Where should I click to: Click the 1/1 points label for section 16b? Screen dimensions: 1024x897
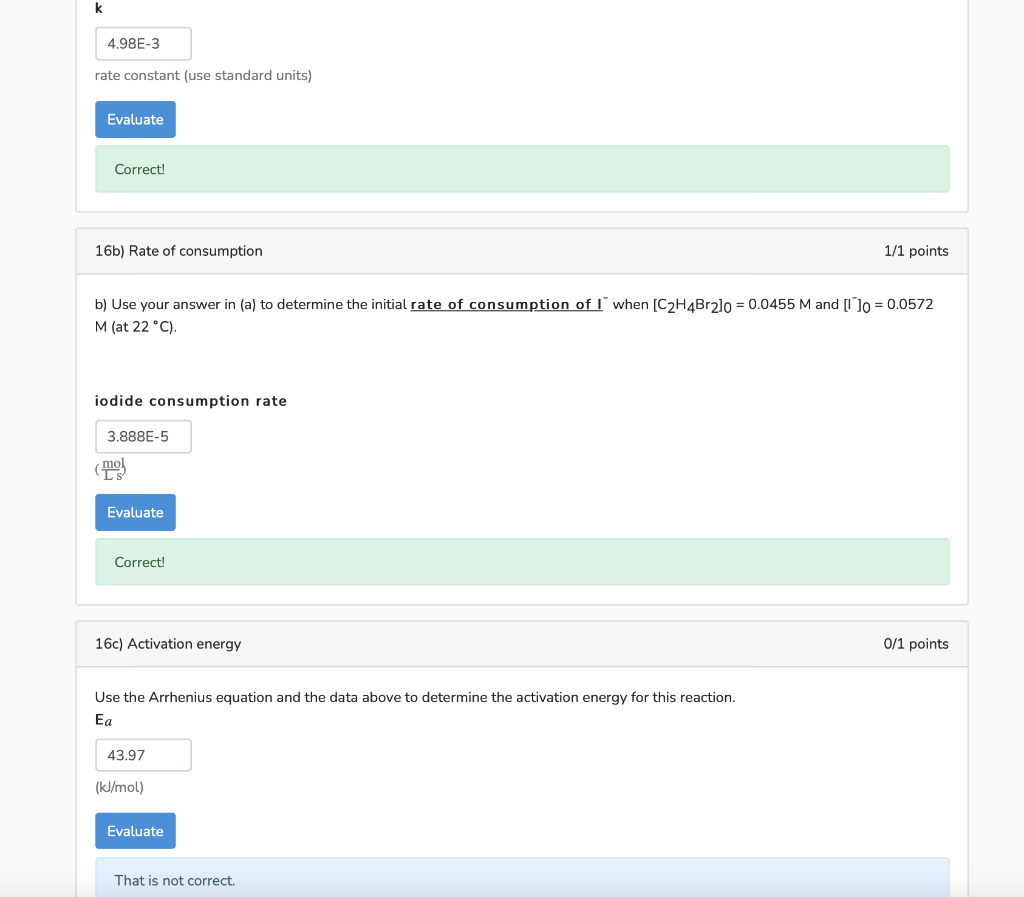coord(916,251)
